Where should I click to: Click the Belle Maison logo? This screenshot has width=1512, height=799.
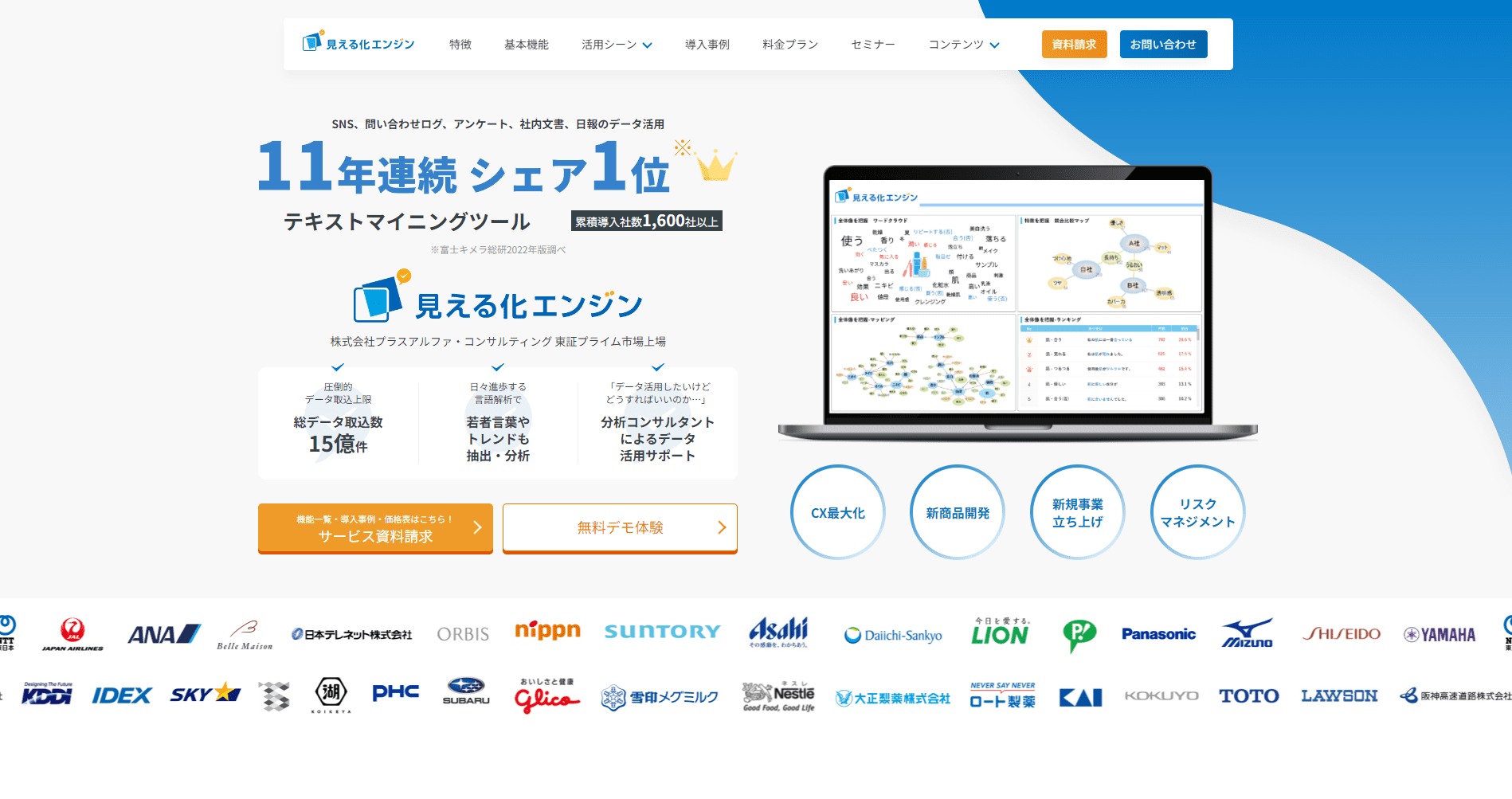tap(245, 635)
